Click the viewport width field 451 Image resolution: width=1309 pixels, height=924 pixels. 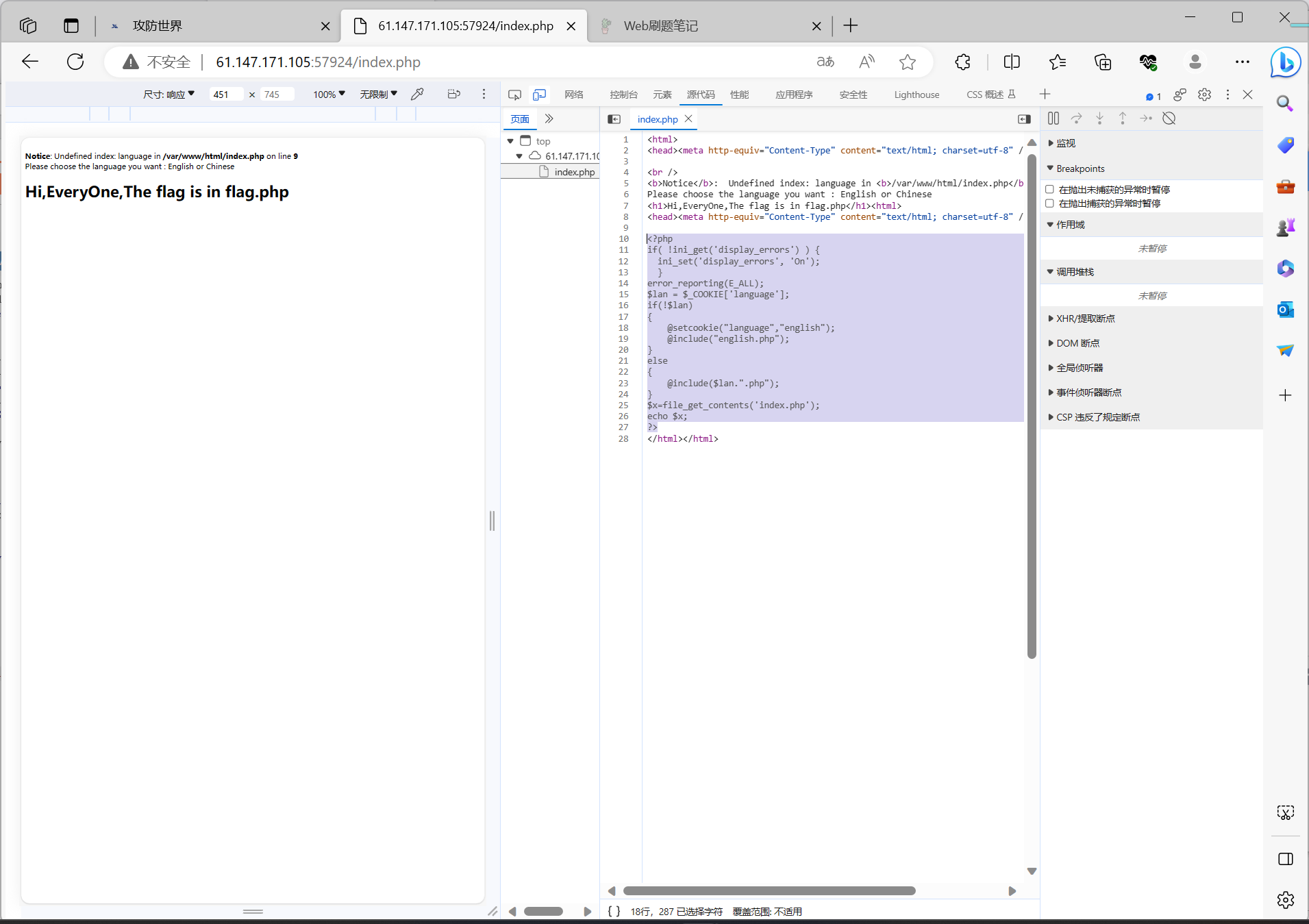227,95
